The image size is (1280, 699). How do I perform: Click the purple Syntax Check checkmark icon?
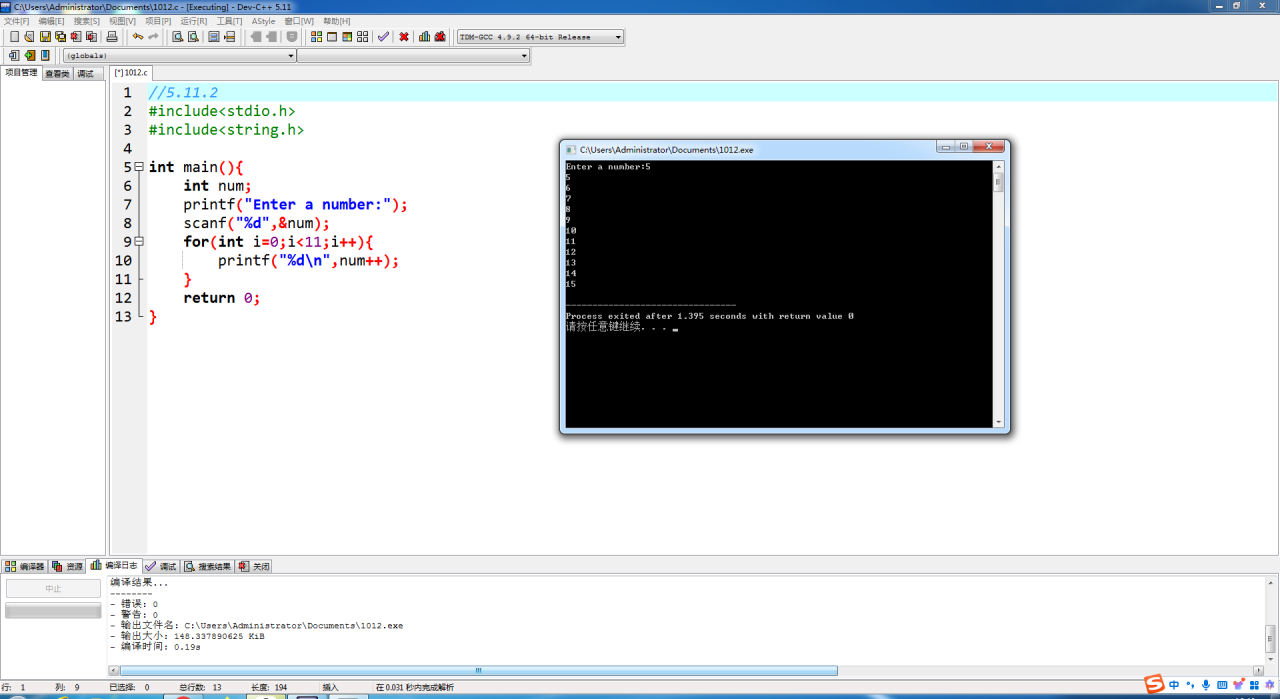point(383,37)
